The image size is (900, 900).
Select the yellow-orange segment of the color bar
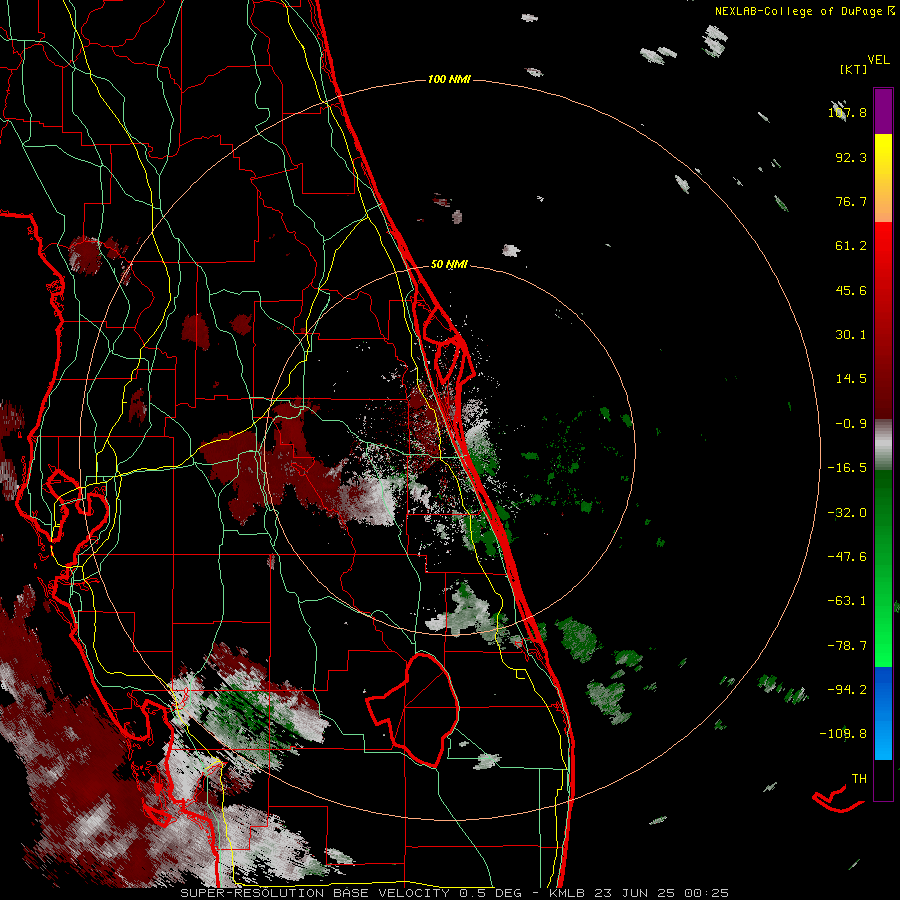point(883,178)
